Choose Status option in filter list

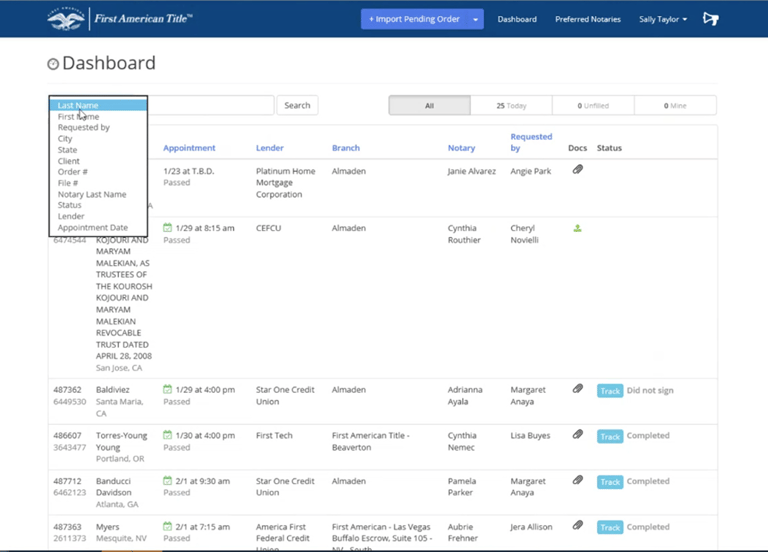point(98,205)
